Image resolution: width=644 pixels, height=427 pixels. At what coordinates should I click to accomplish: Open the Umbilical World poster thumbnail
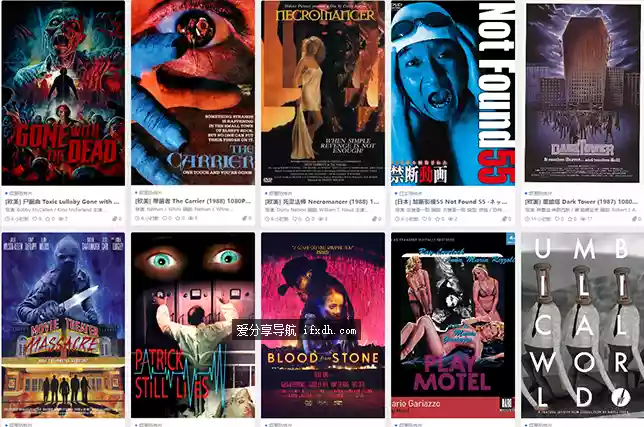pos(583,325)
